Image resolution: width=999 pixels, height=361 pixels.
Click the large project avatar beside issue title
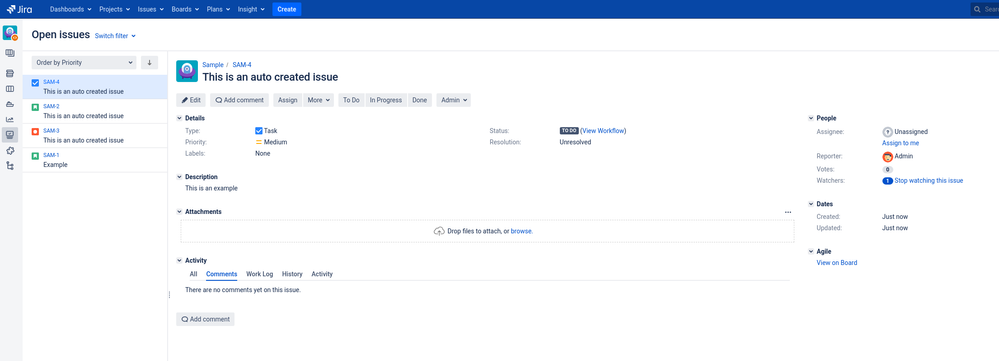pyautogui.click(x=187, y=71)
